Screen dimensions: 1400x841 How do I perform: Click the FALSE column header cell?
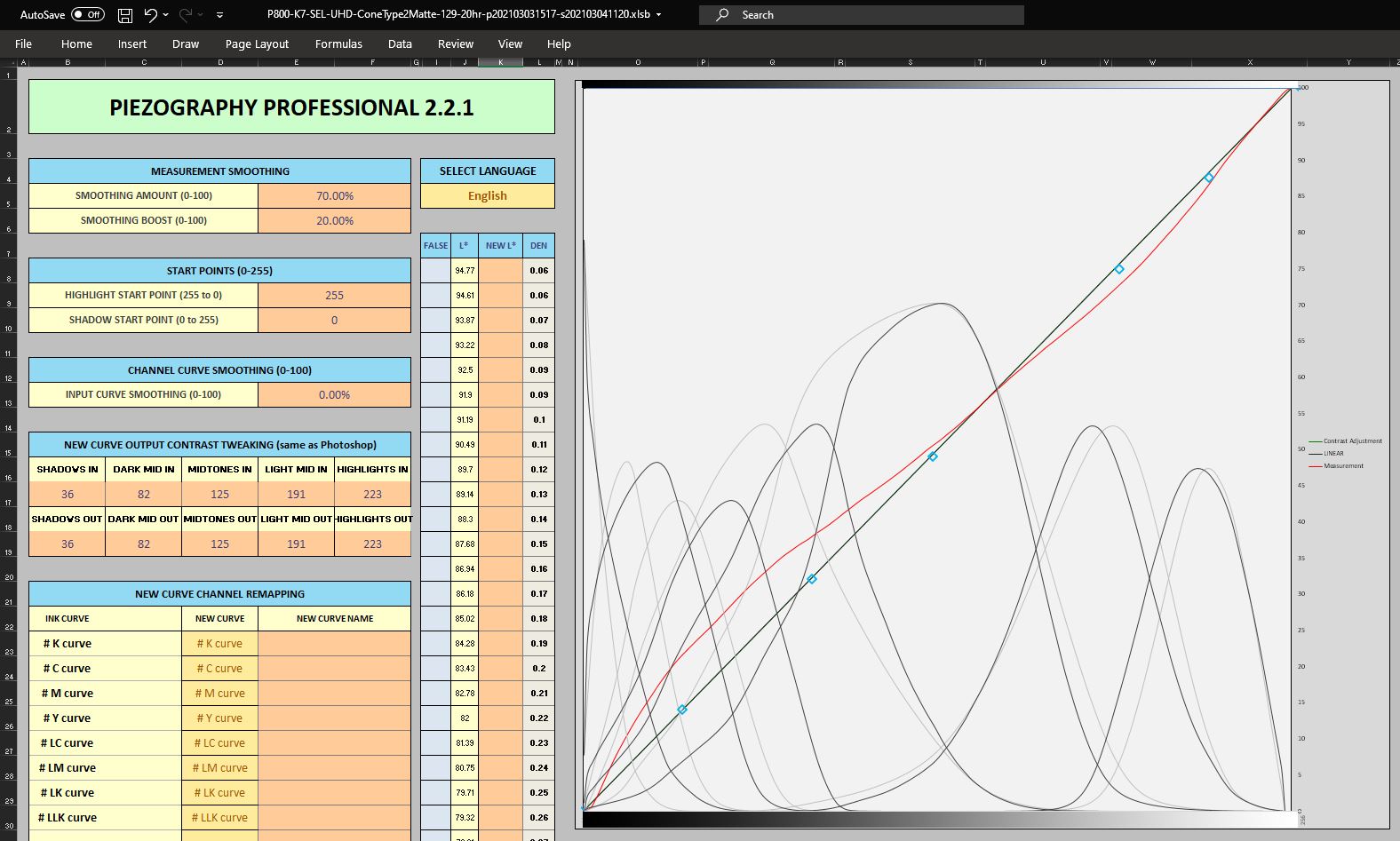tap(435, 246)
